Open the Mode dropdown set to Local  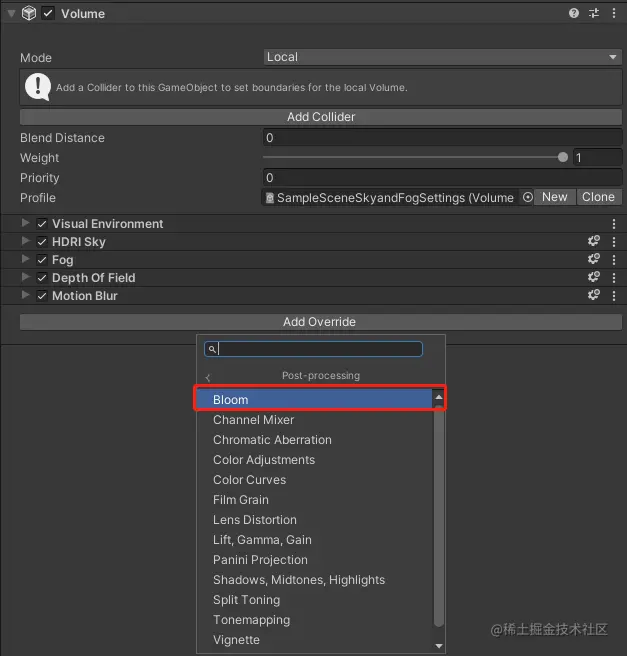pyautogui.click(x=442, y=57)
